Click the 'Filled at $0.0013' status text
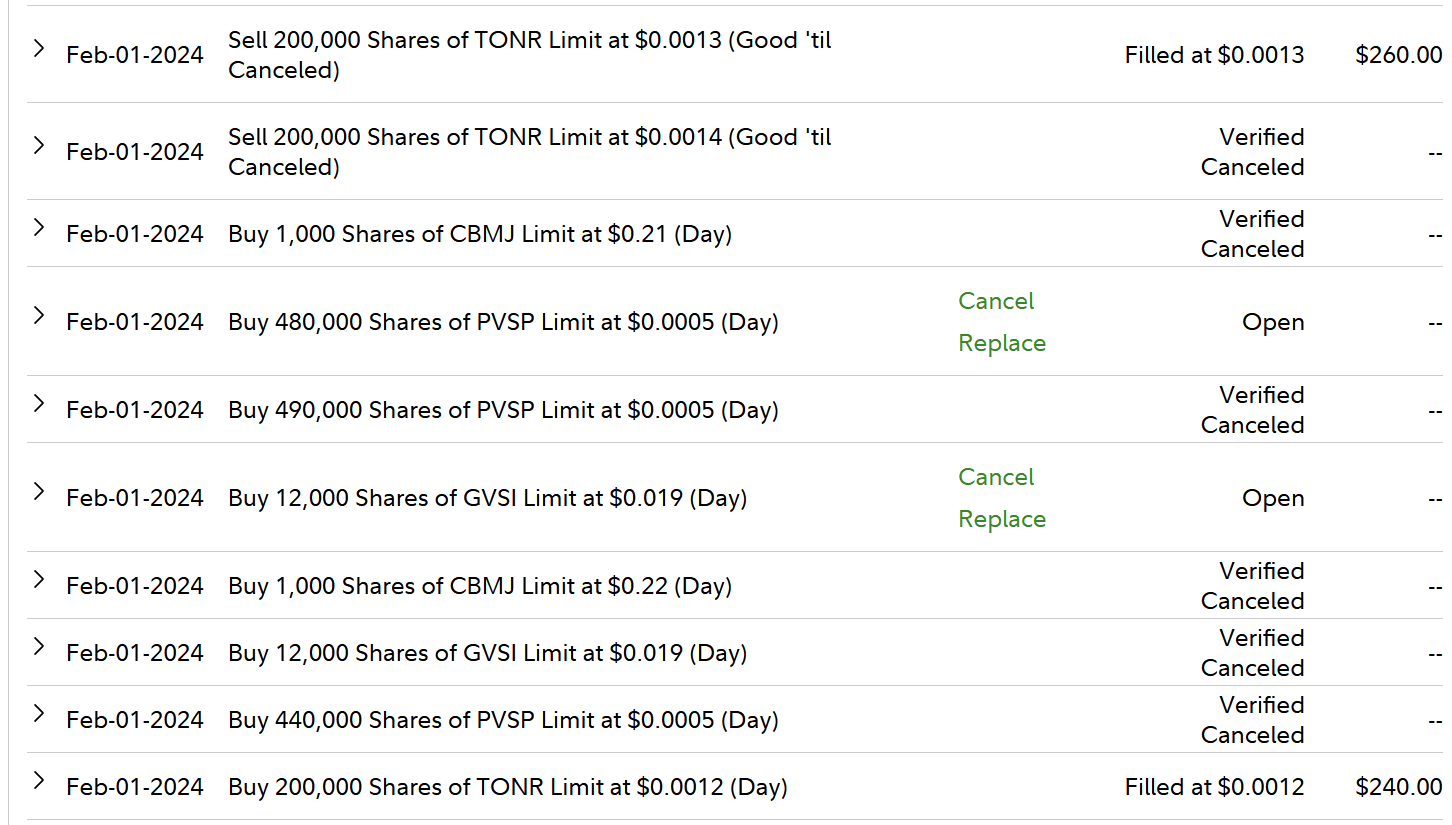This screenshot has height=825, width=1452. point(1213,55)
